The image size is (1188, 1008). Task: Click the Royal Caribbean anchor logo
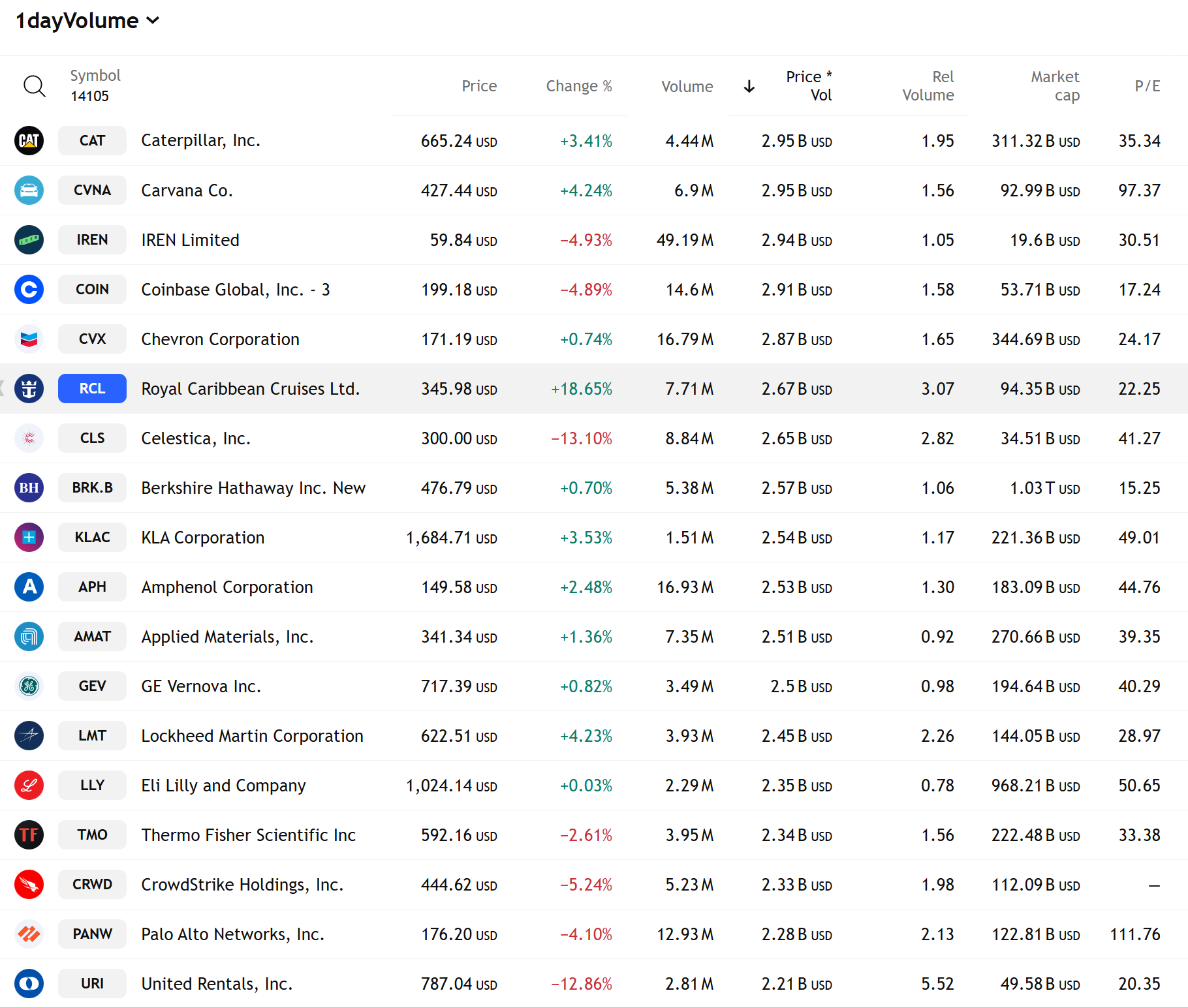coord(29,388)
